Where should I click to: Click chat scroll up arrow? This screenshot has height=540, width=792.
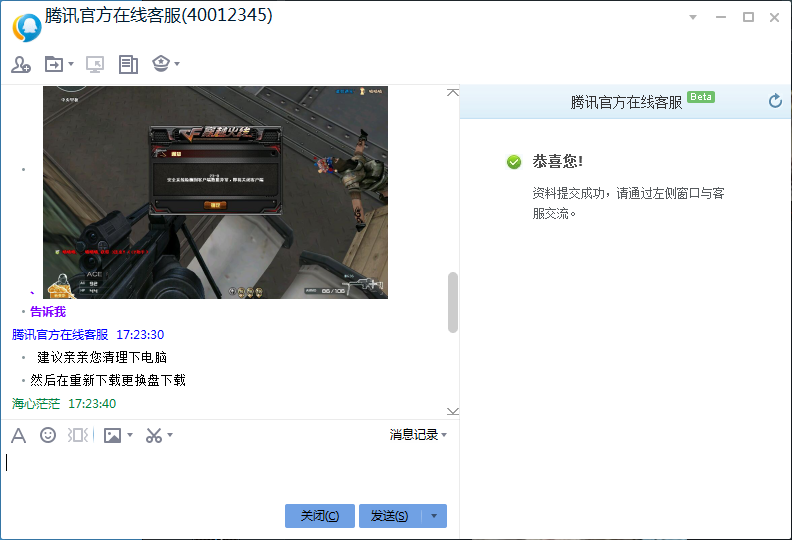(x=453, y=92)
